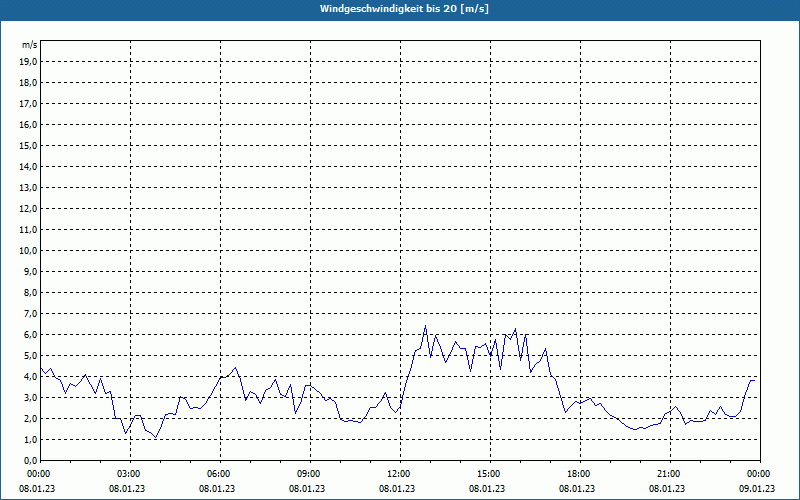The height and width of the screenshot is (500, 800).
Task: Click the 09:00 time label
Action: pos(310,474)
